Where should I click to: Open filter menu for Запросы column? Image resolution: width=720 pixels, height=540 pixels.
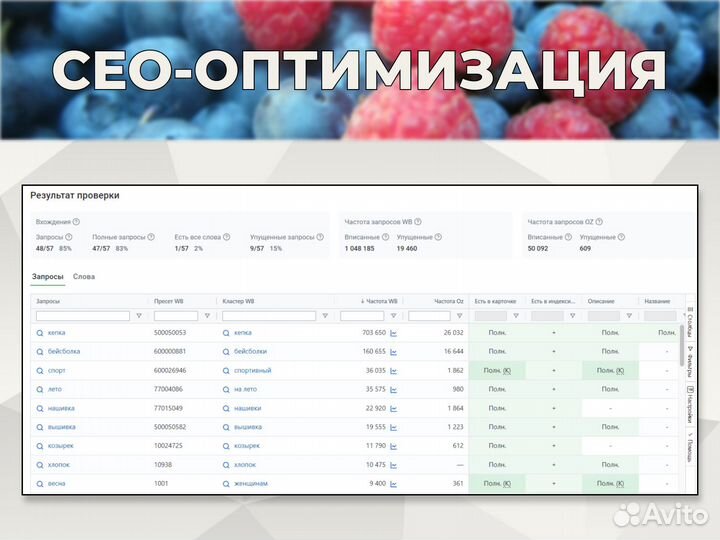[x=139, y=316]
